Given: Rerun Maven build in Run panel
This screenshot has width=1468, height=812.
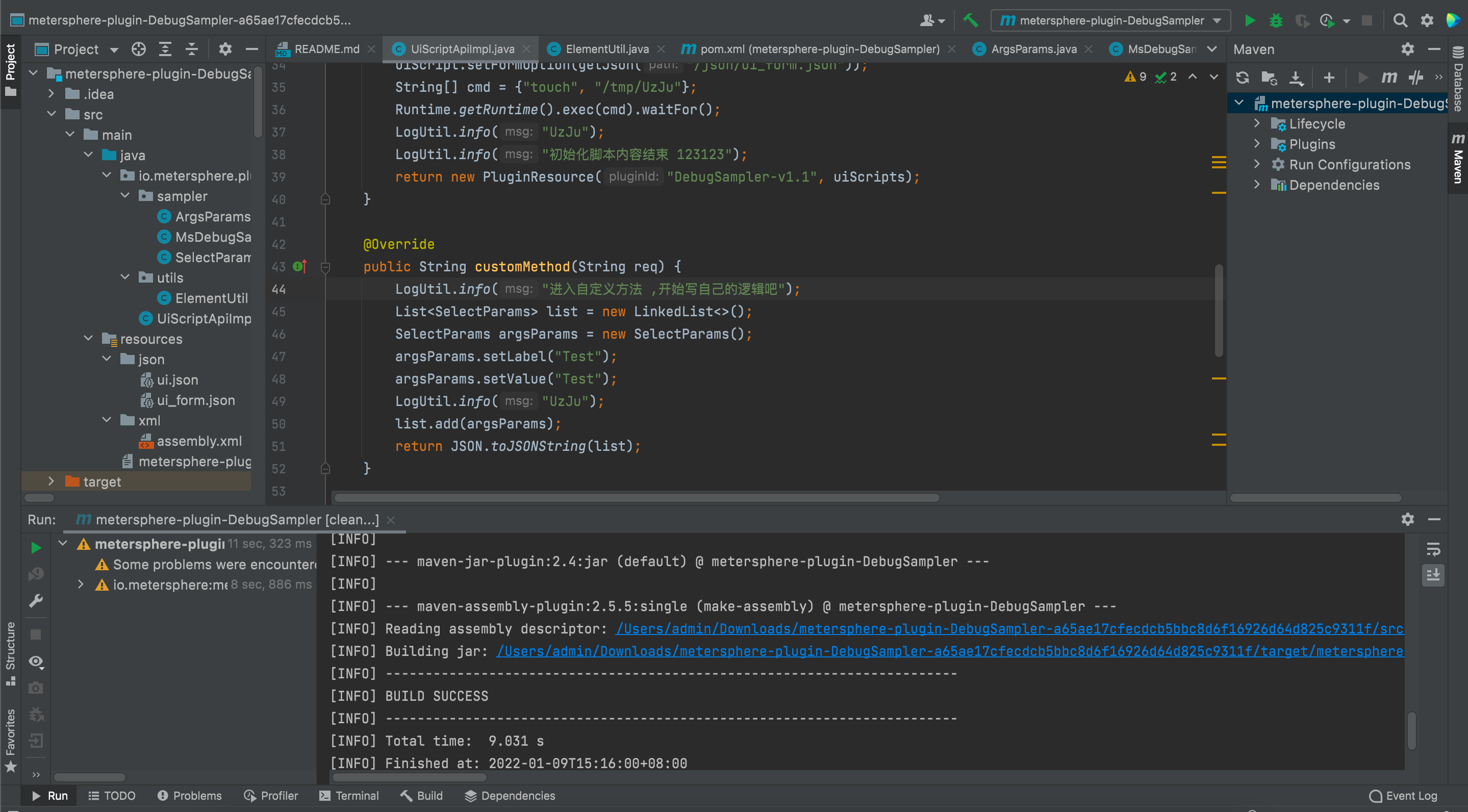Looking at the screenshot, I should pos(36,548).
